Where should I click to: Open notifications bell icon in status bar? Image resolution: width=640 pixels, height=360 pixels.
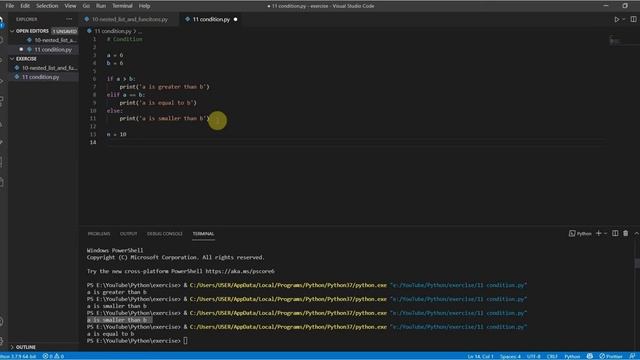(x=632, y=356)
